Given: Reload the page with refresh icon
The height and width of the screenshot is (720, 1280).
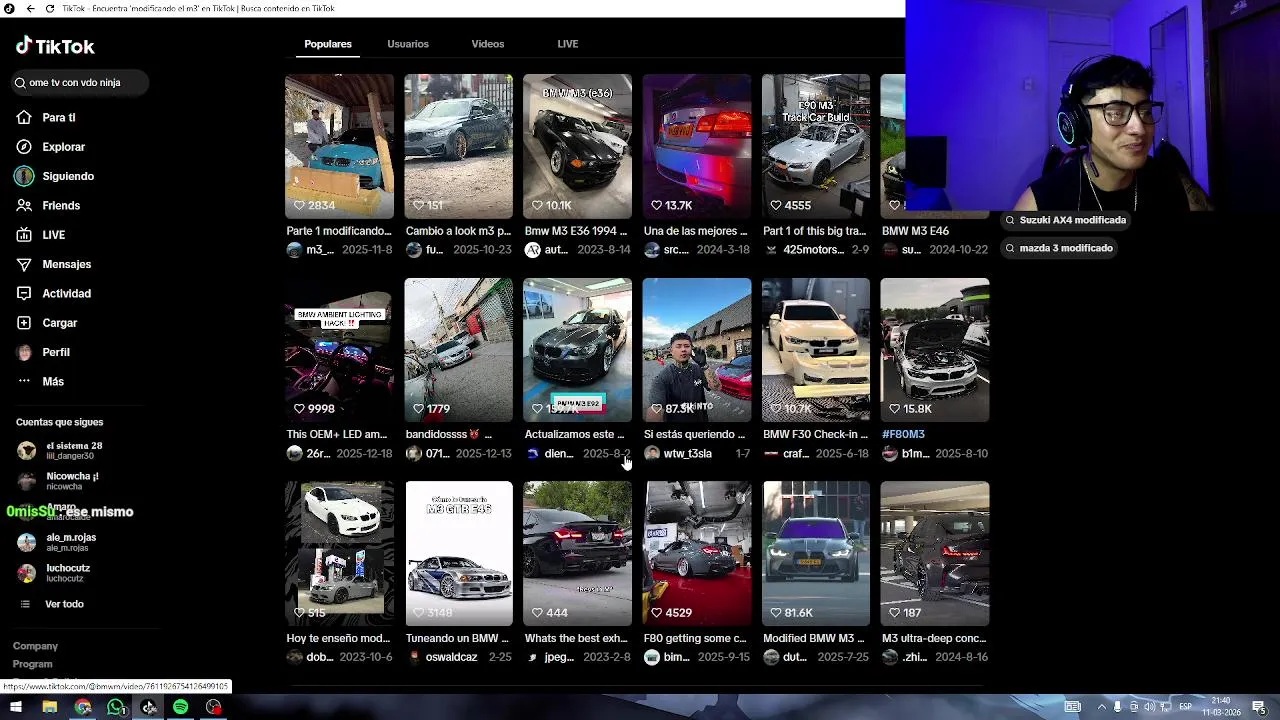Looking at the screenshot, I should click(50, 8).
